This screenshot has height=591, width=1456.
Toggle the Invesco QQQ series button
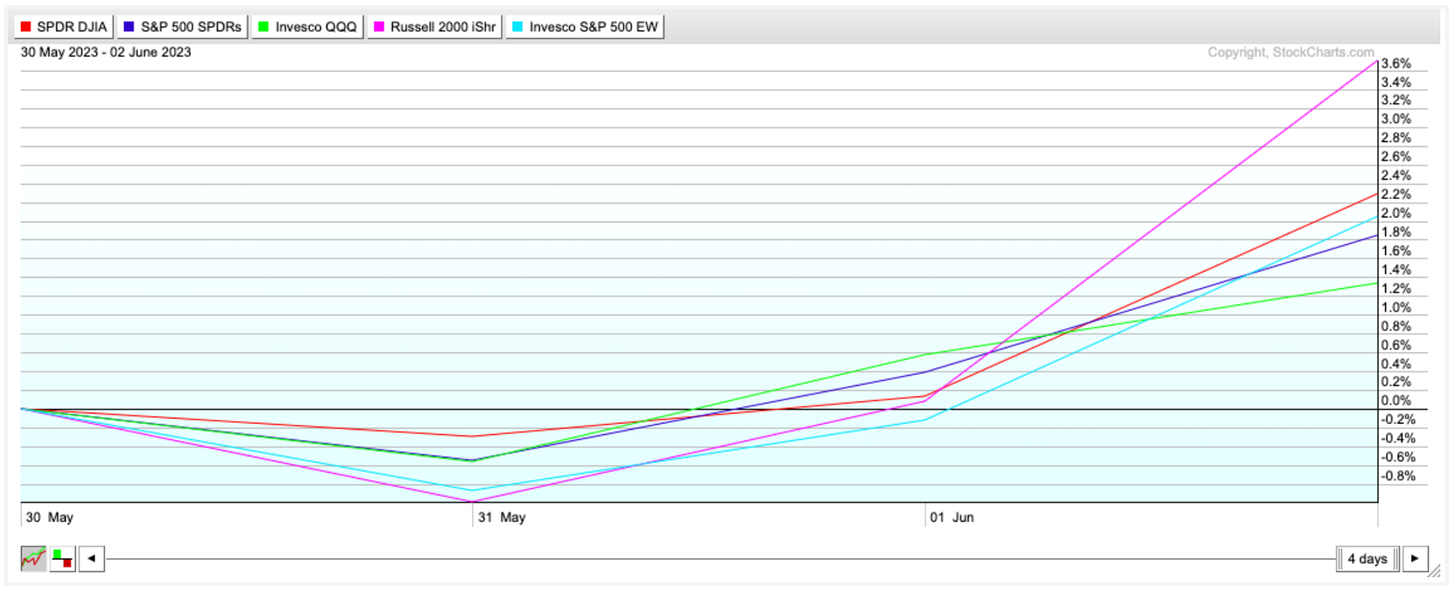tap(307, 27)
